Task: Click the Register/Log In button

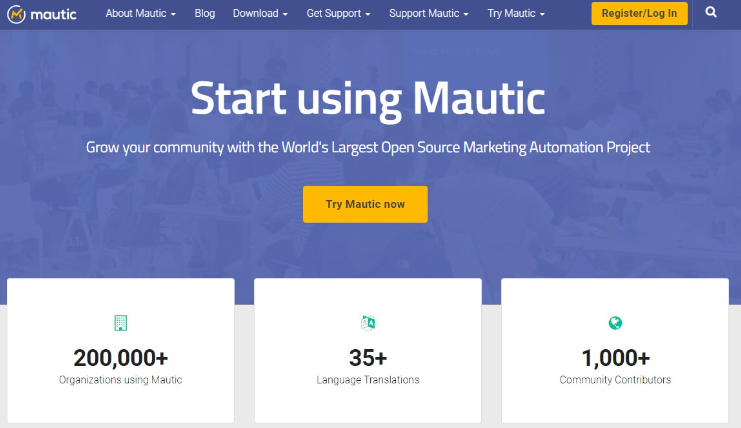Action: (639, 13)
